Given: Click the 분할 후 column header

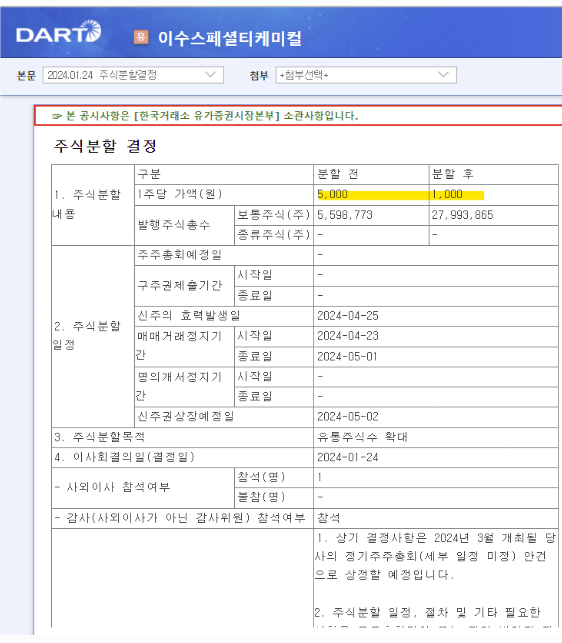Looking at the screenshot, I should click(452, 174).
